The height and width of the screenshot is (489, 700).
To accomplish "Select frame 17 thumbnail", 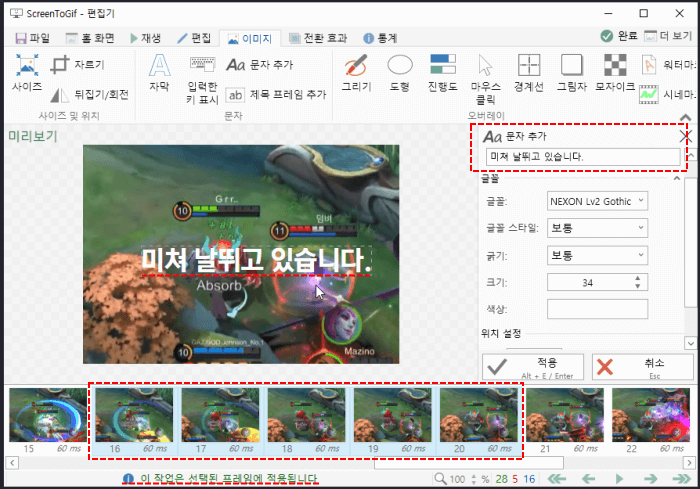I will (x=220, y=421).
